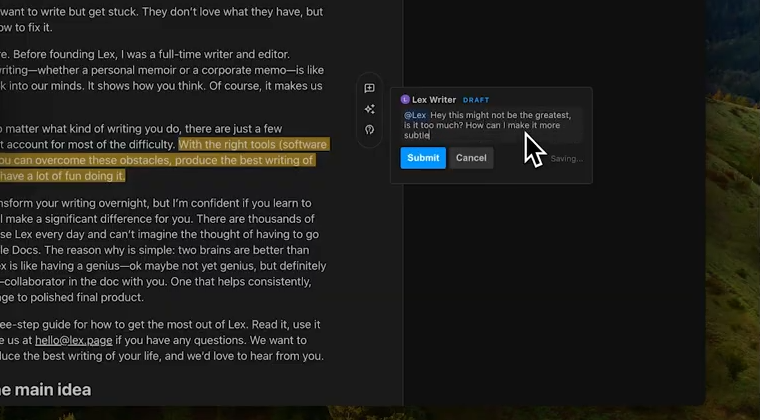Open the AI sparkle tools icon
The image size is (760, 420).
click(x=369, y=109)
